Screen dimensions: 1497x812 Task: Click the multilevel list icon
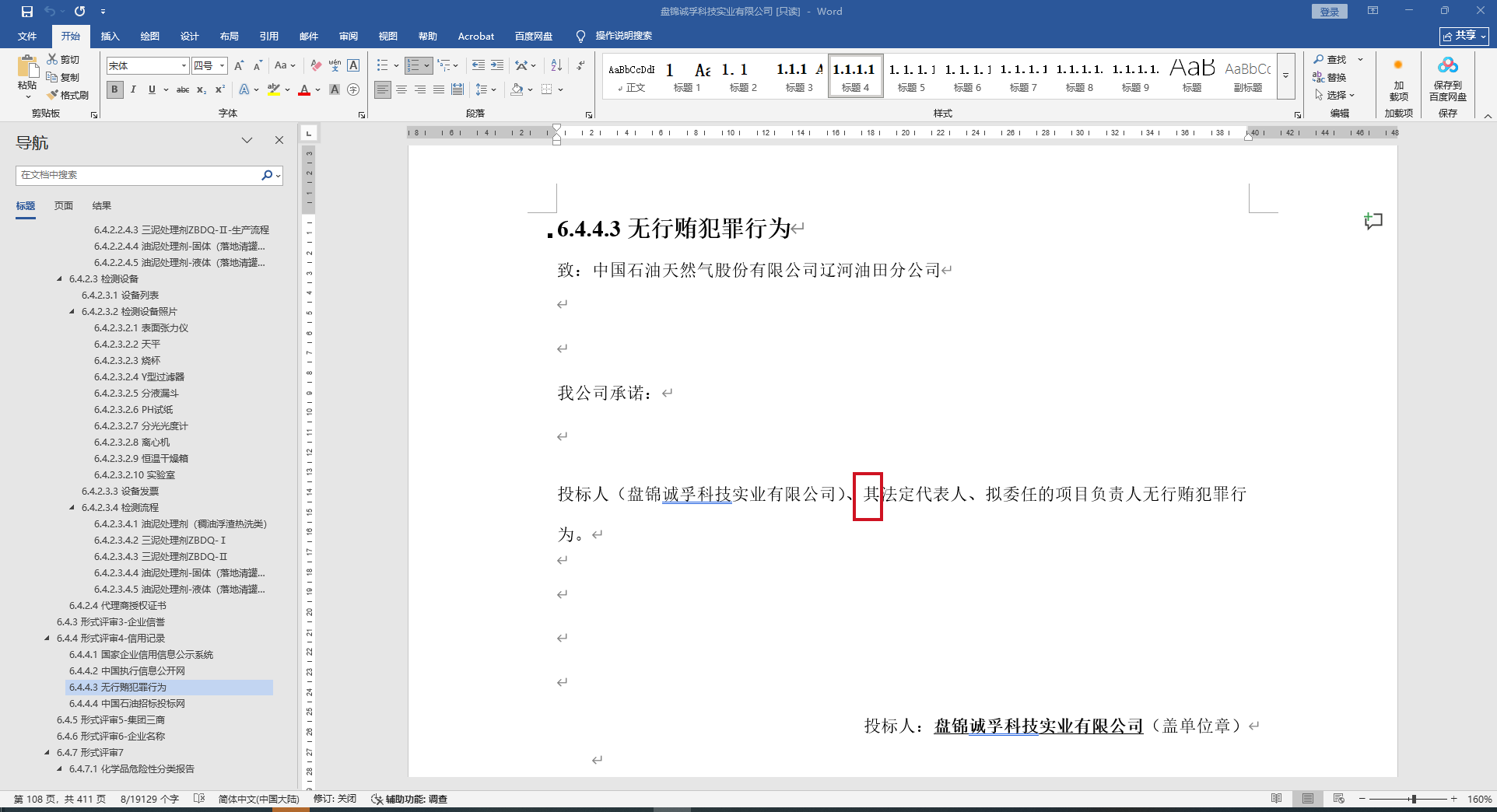tap(443, 65)
